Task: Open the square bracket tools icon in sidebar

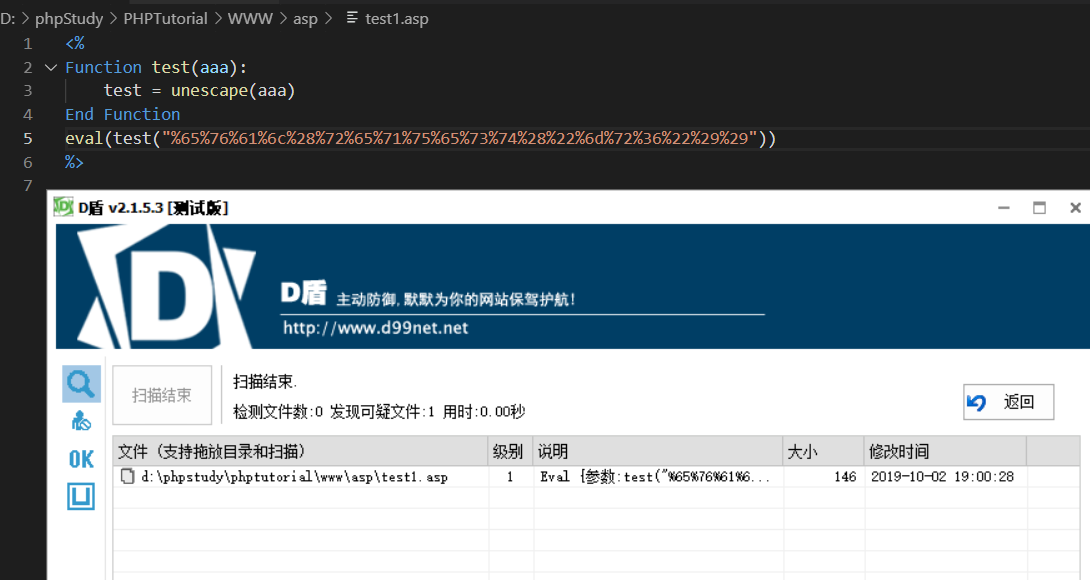Action: pos(81,497)
